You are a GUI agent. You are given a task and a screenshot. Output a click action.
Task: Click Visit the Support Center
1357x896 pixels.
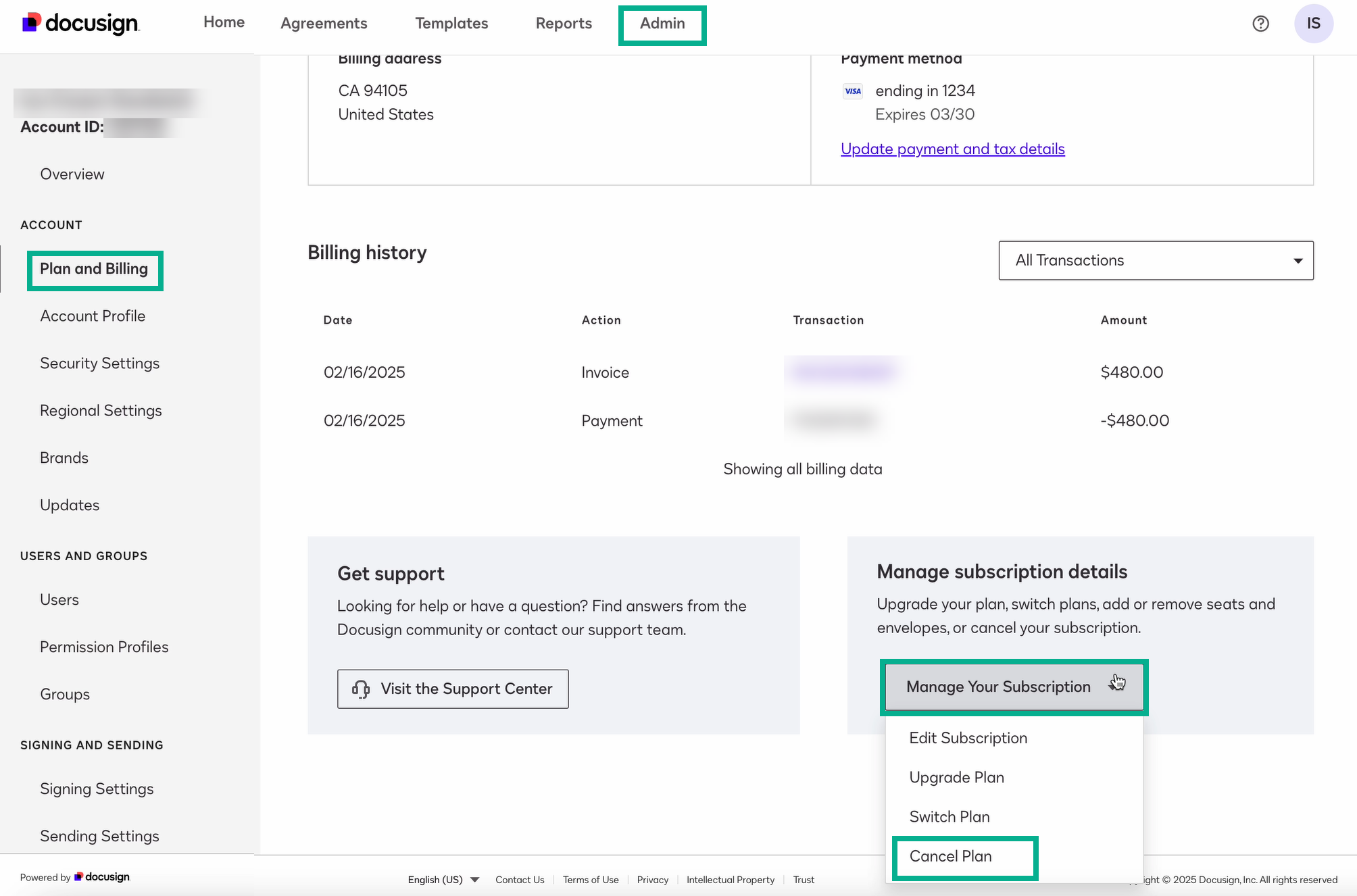coord(452,689)
